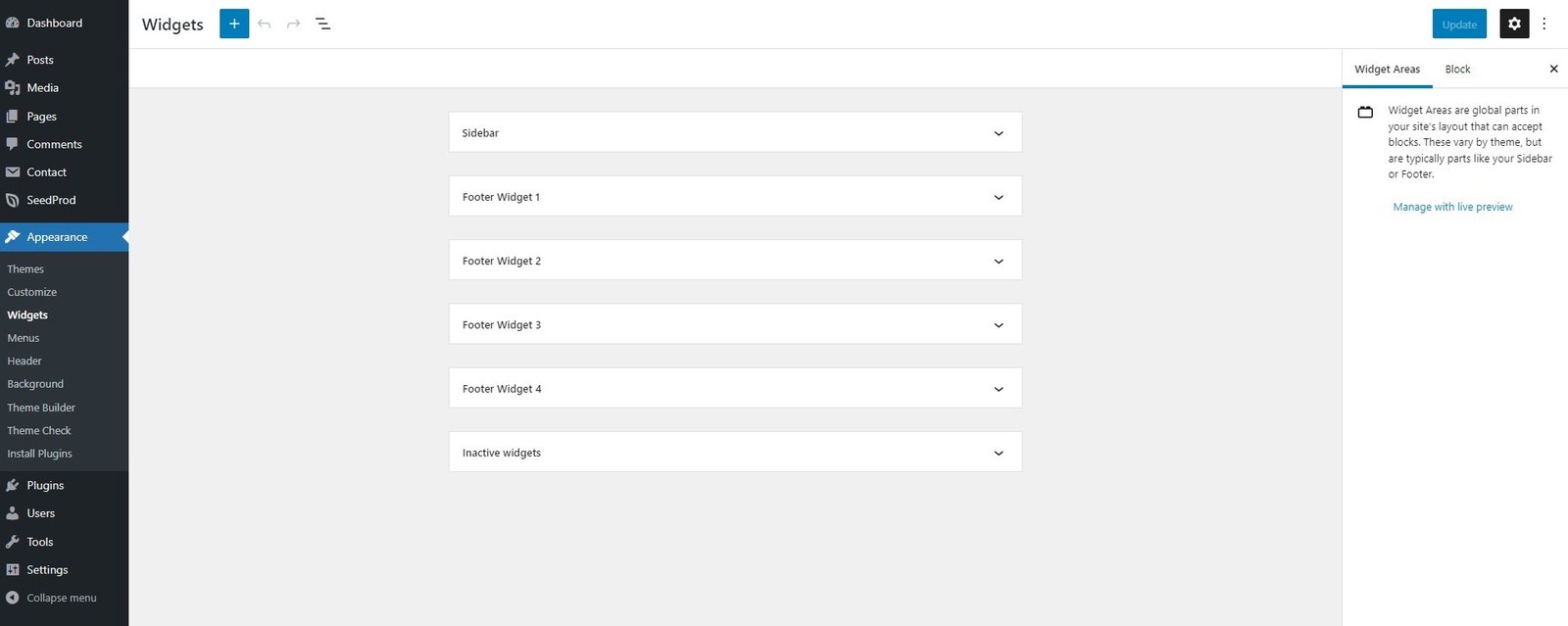Select Widgets submenu item

pos(27,315)
